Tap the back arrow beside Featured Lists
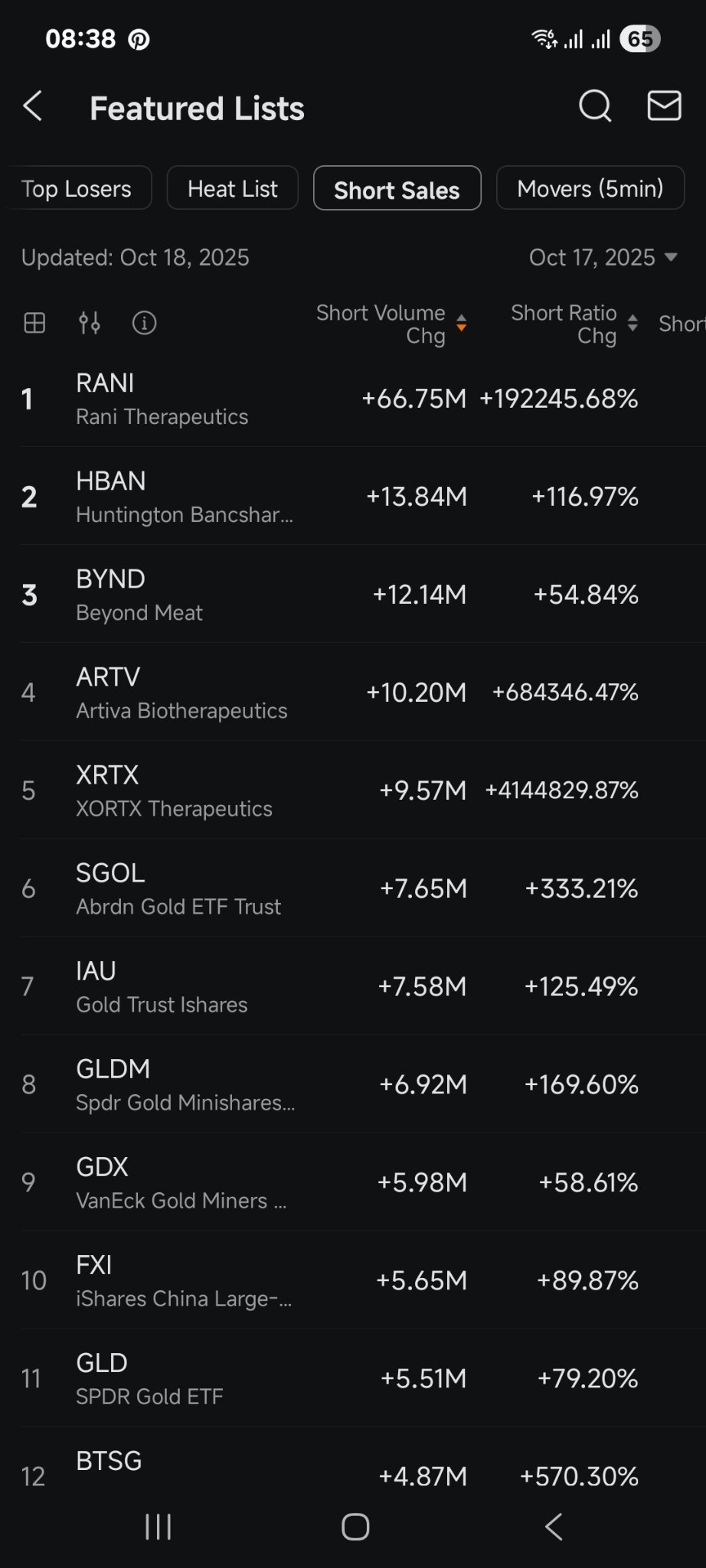Image resolution: width=706 pixels, height=1568 pixels. click(33, 106)
